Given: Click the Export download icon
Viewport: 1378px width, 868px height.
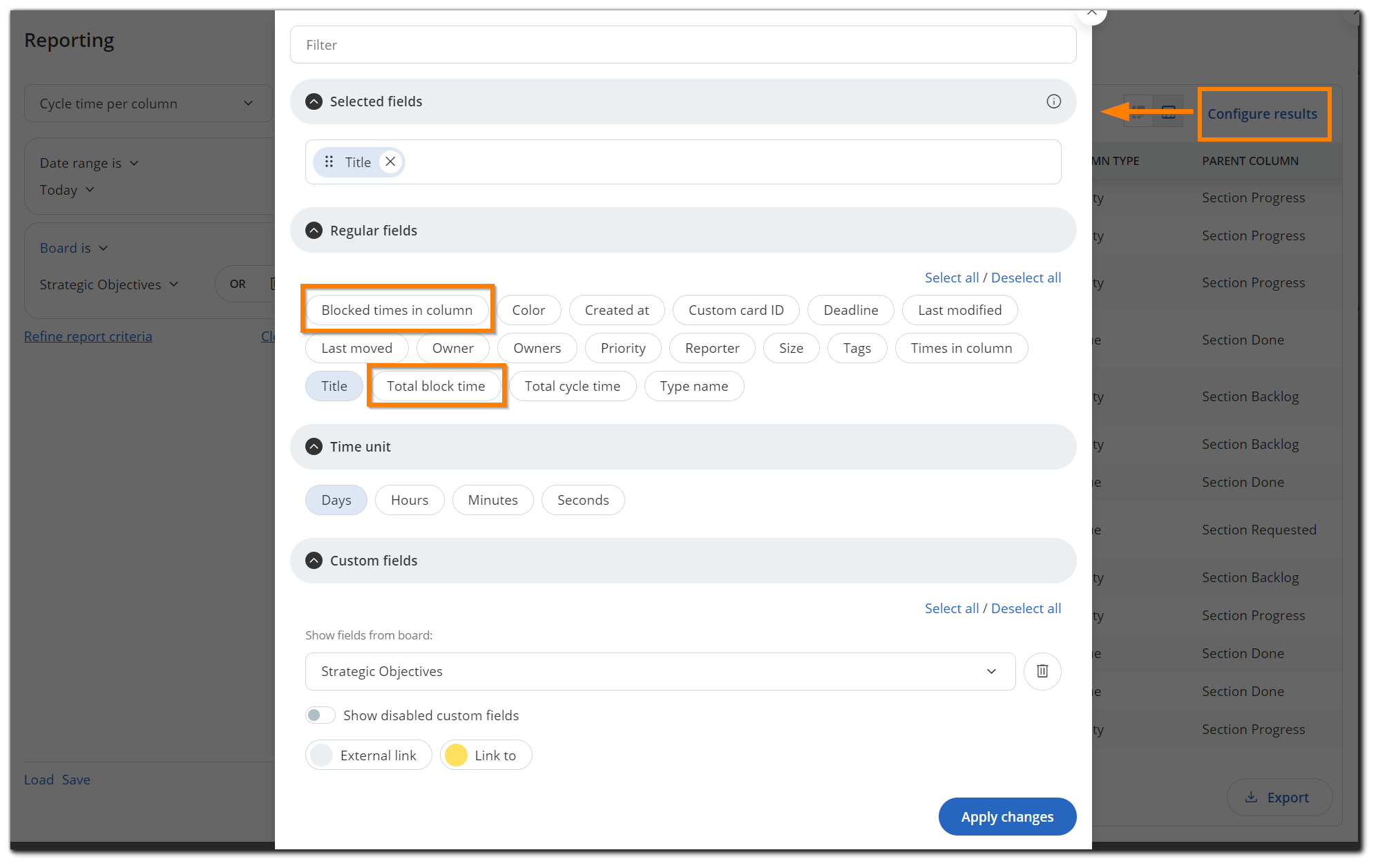Looking at the screenshot, I should click(1251, 797).
